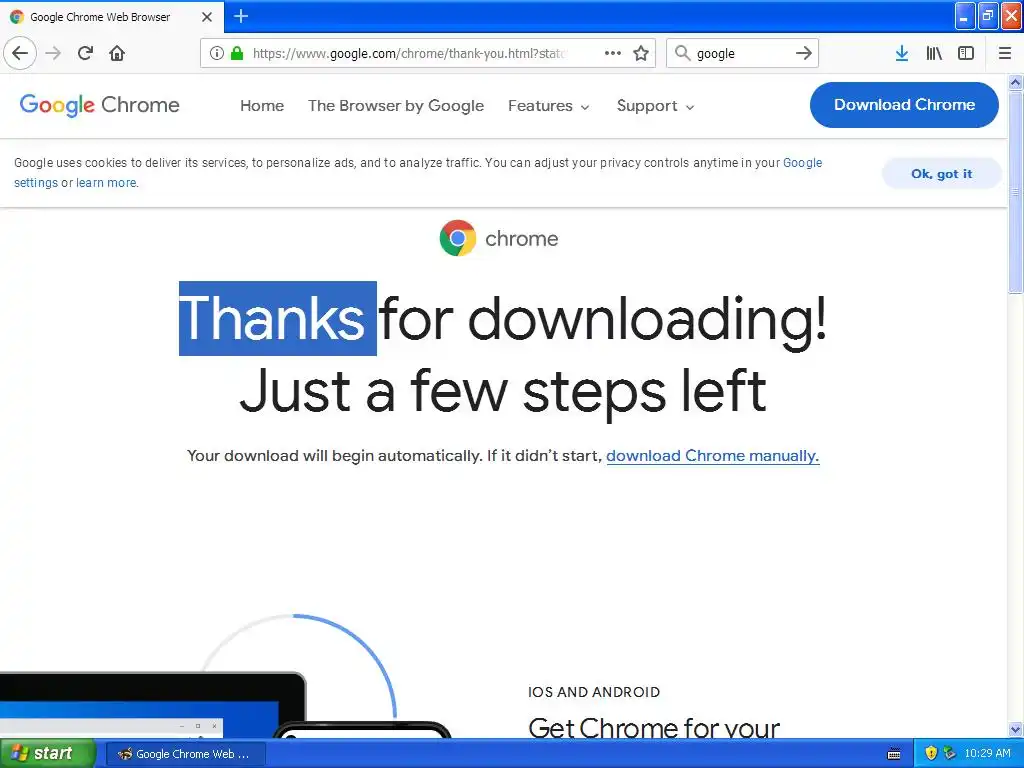Click the IOS AND ANDROID label
Viewport: 1024px width, 768px height.
594,692
